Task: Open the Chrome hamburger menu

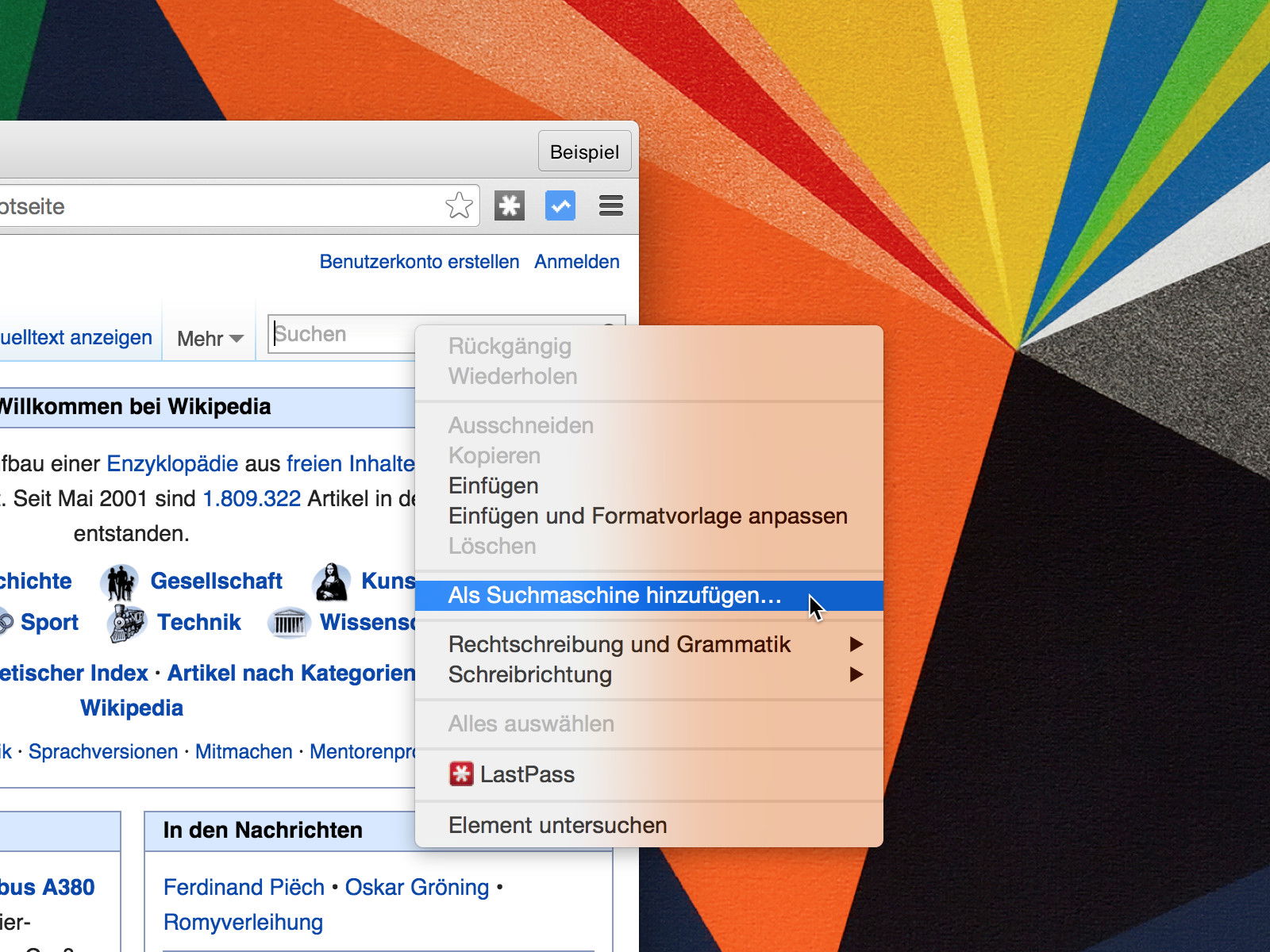Action: [x=611, y=206]
